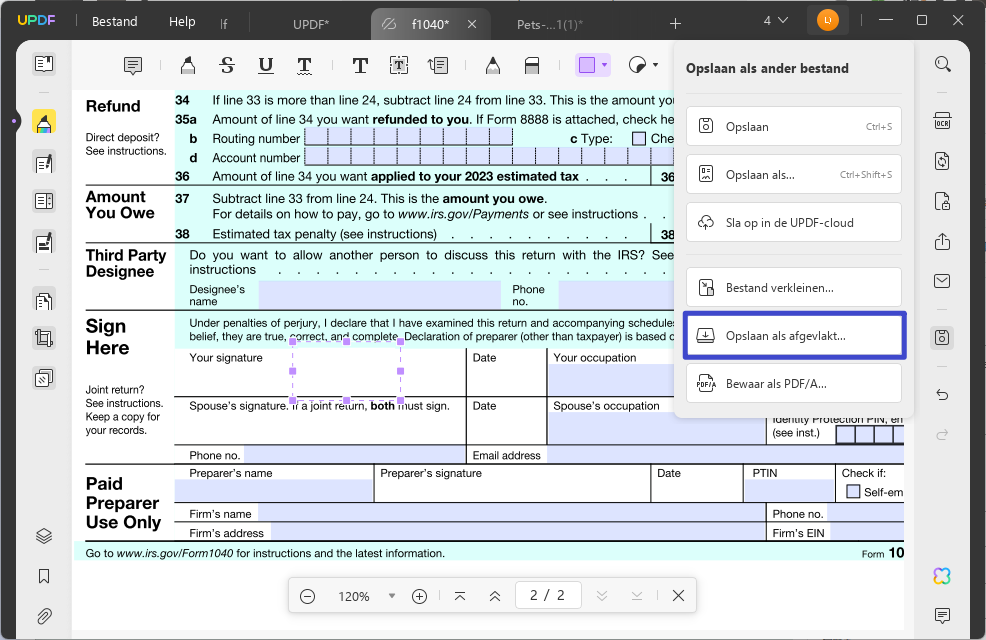Open Protect with password tool
The image size is (986, 640).
[942, 201]
